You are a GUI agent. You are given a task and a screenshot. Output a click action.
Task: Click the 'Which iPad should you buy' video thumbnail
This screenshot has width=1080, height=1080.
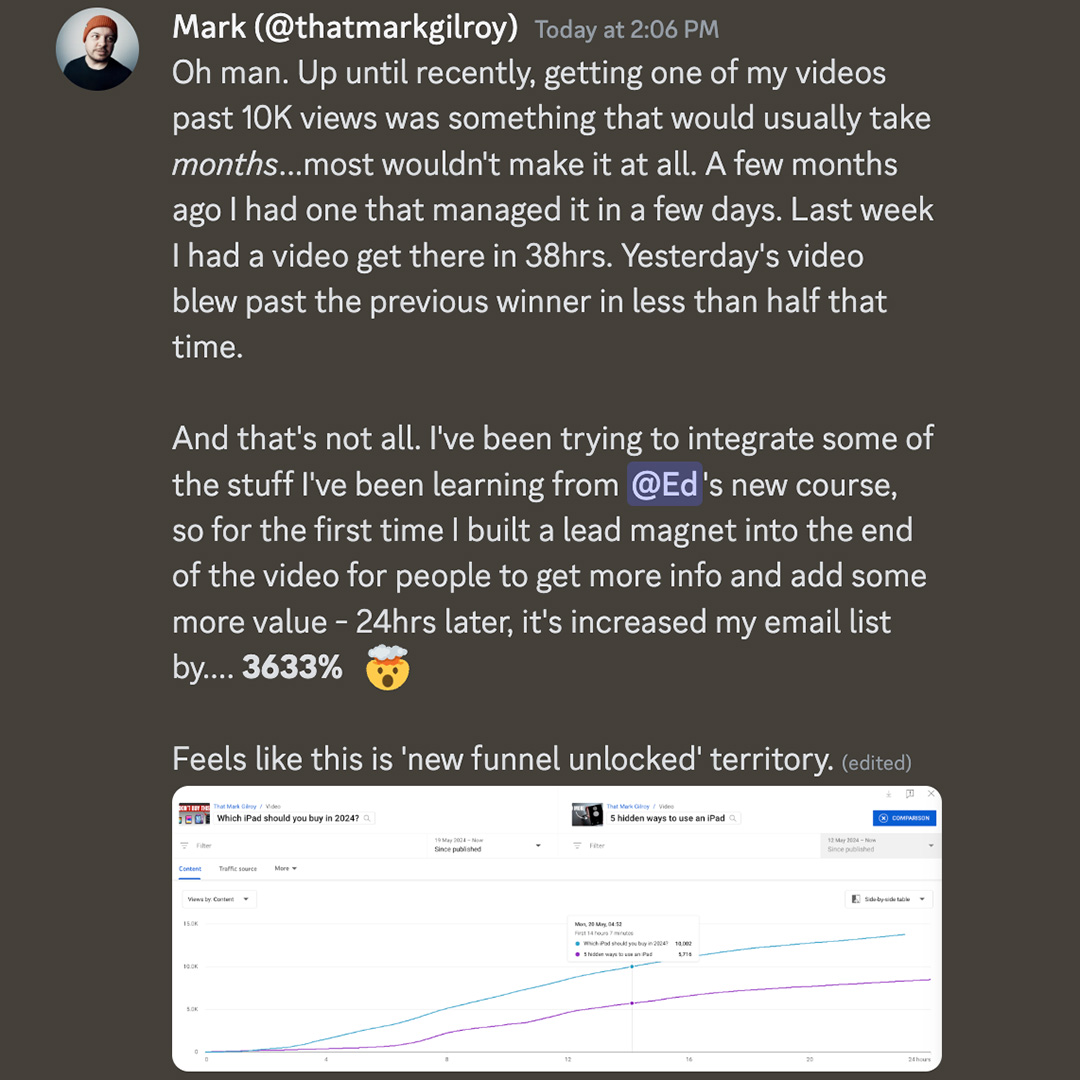194,814
